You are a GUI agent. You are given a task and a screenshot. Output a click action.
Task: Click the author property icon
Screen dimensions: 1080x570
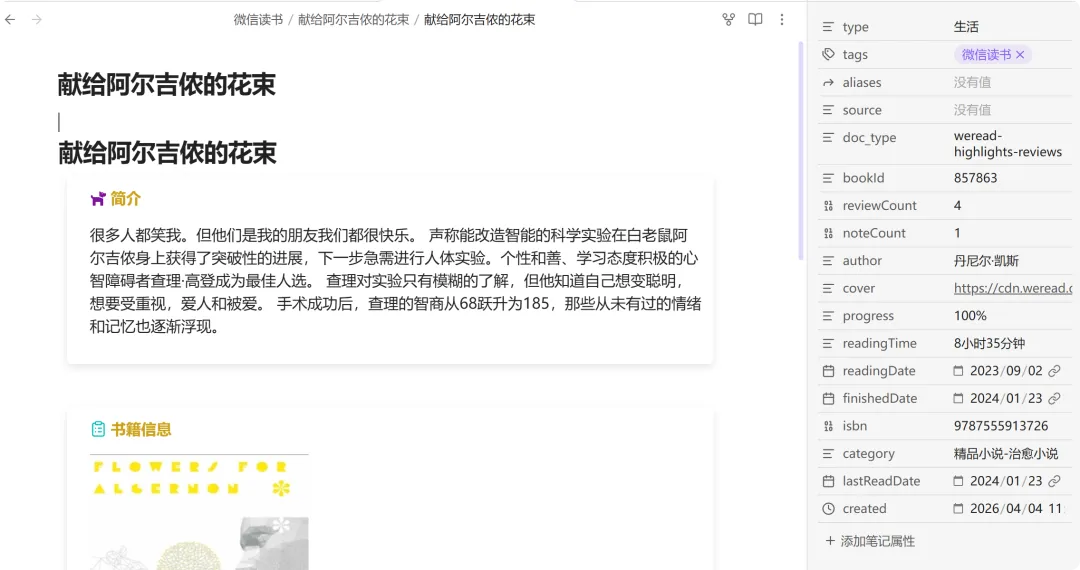(828, 261)
